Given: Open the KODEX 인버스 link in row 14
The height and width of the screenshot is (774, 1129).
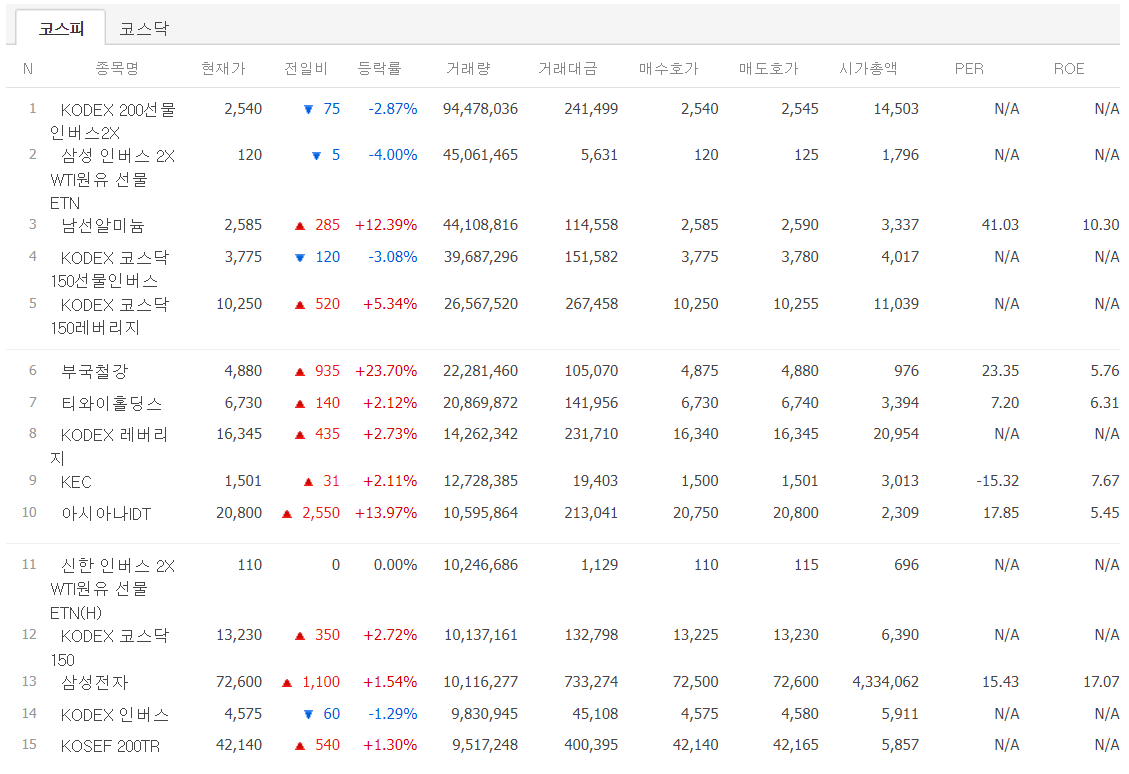Looking at the screenshot, I should coord(114,715).
